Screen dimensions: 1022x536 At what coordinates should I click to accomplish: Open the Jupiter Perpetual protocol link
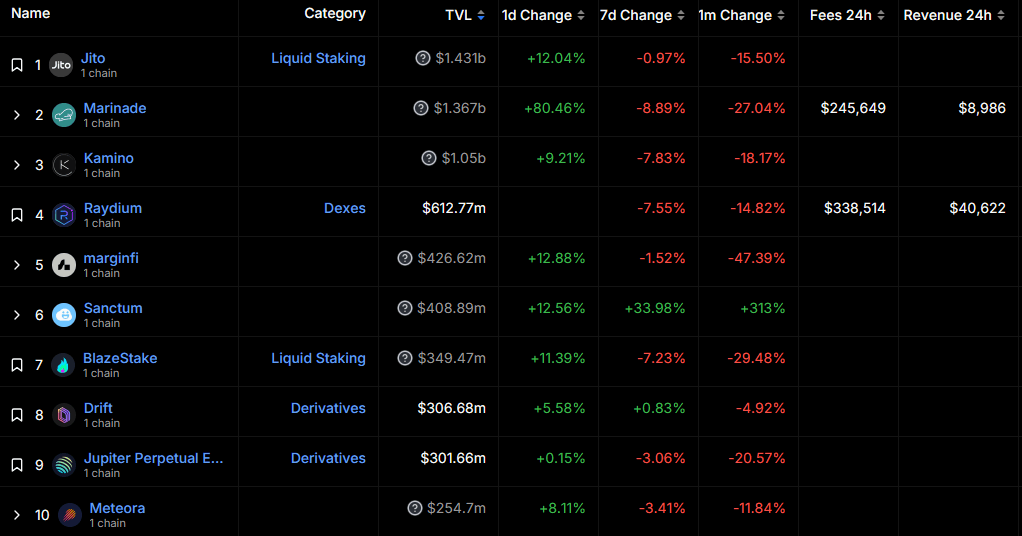click(x=154, y=458)
